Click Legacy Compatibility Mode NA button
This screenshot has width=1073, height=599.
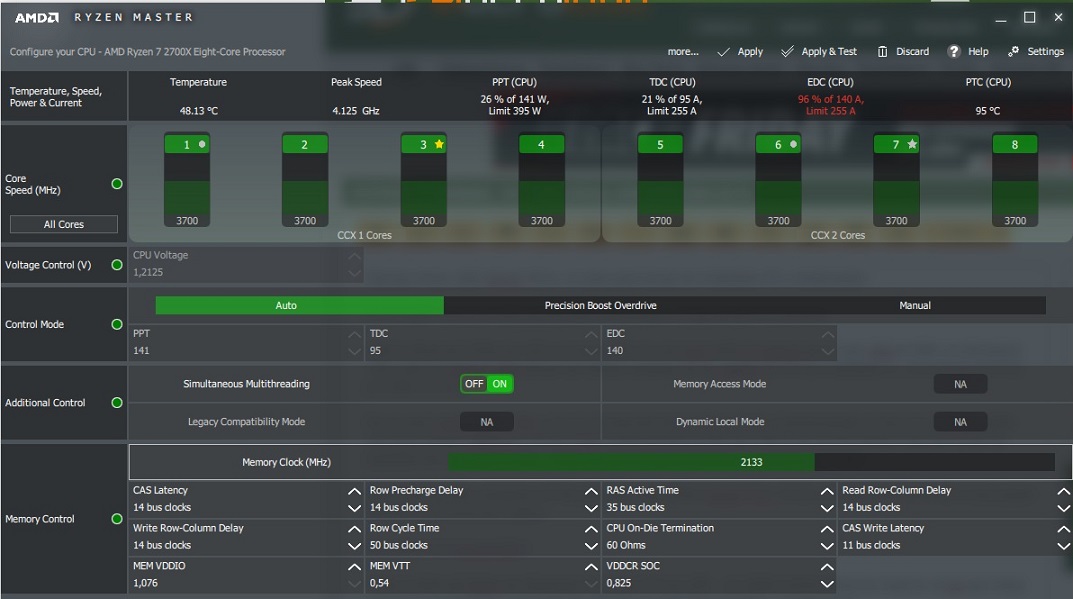(487, 422)
